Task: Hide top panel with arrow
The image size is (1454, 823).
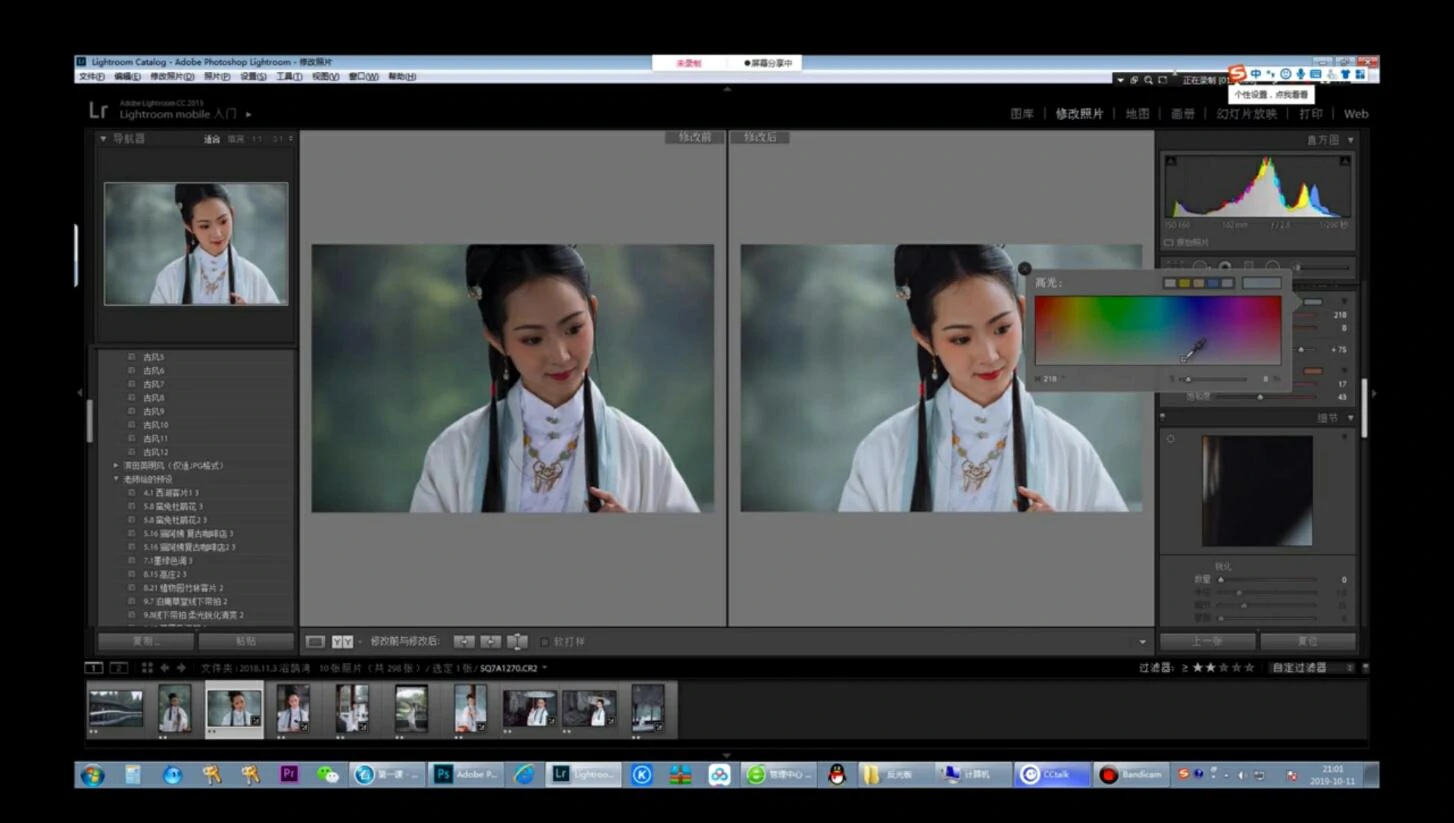Action: (727, 90)
